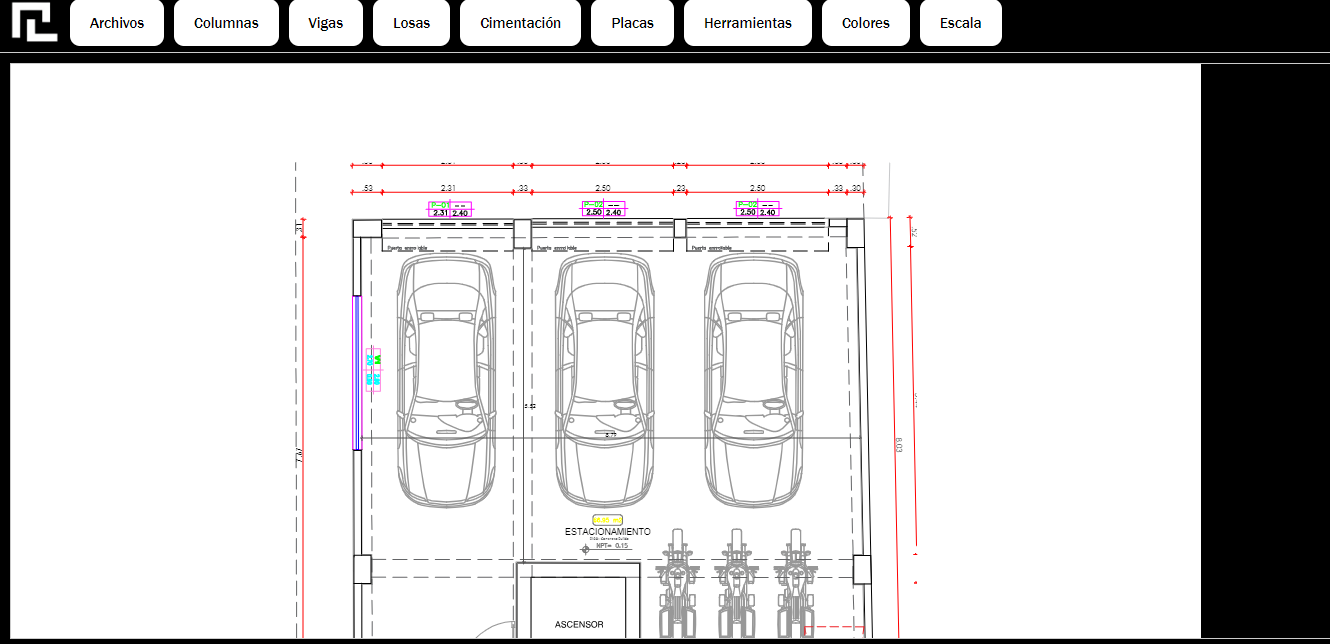This screenshot has width=1330, height=644.
Task: Open the Columnas menu
Action: click(226, 23)
